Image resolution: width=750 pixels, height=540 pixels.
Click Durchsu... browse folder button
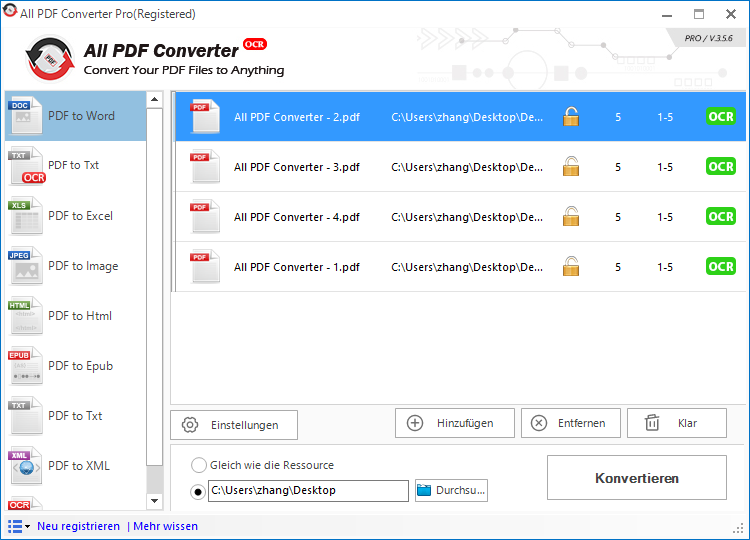(x=452, y=490)
